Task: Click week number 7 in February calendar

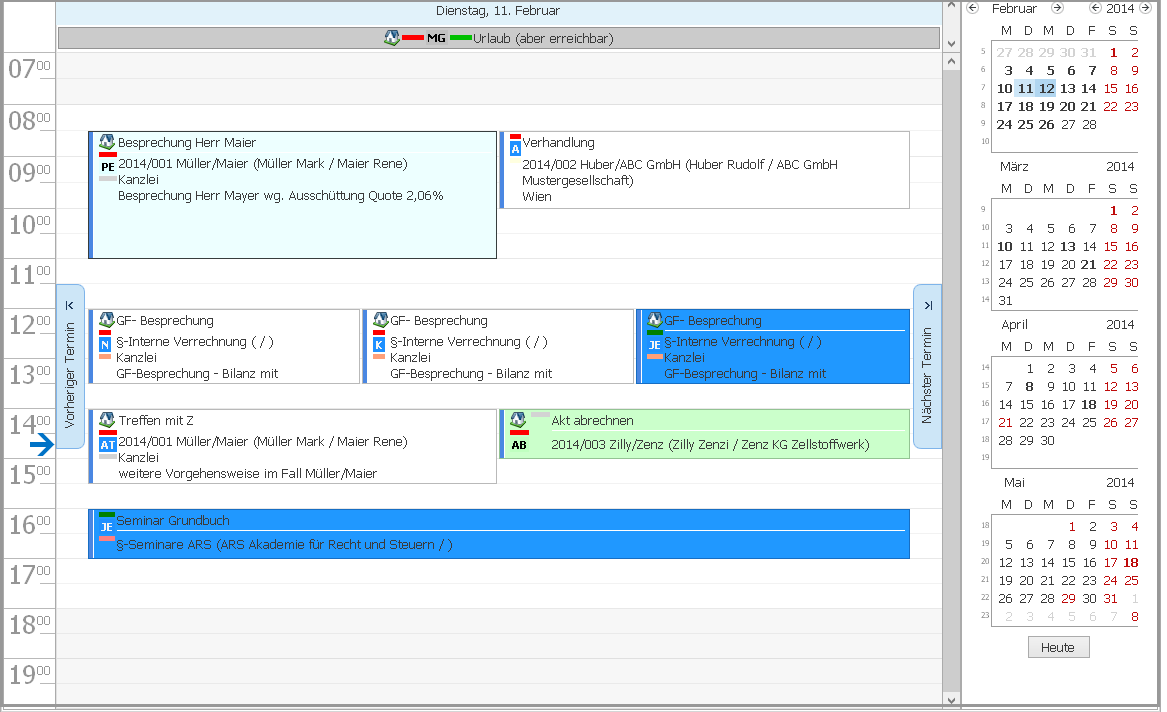Action: click(983, 88)
